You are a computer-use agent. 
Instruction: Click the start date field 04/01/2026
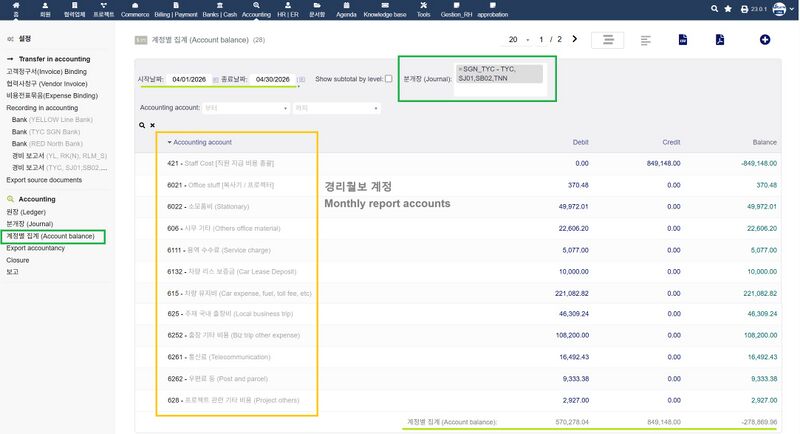[189, 79]
